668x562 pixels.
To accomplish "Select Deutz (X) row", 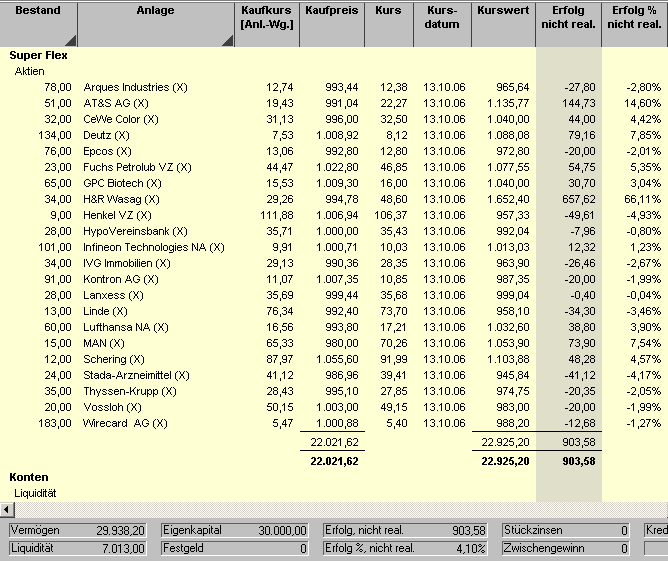I will [334, 135].
